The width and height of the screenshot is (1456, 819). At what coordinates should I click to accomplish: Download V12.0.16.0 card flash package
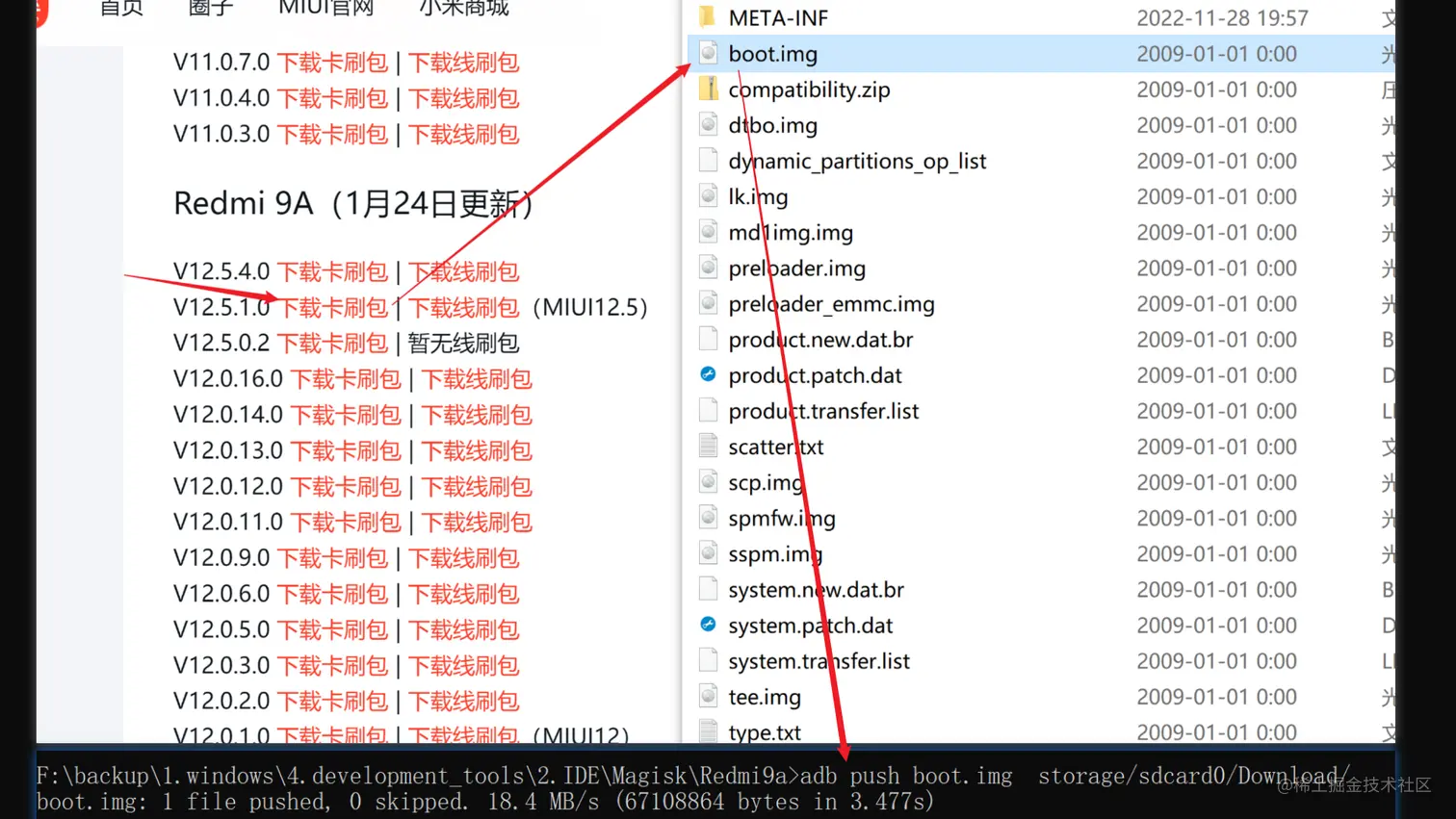point(346,379)
